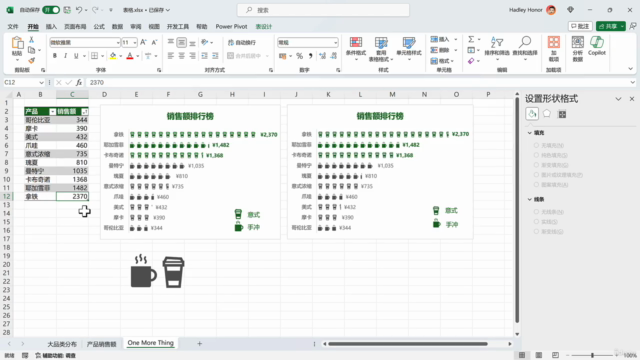Collapse the 填充 section in pane
Screen dimensions: 640x360
pyautogui.click(x=530, y=133)
